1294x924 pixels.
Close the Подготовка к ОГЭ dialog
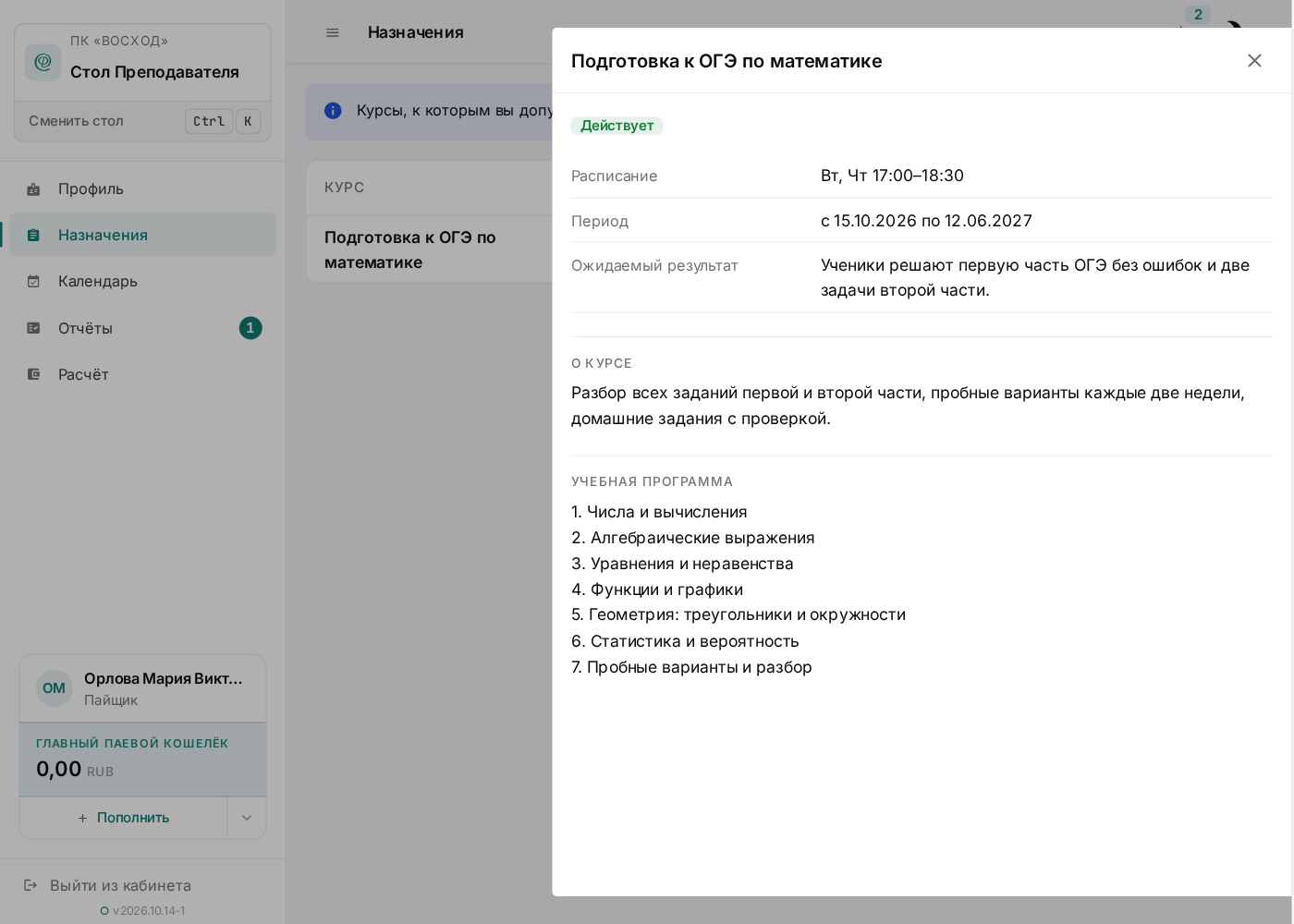[x=1254, y=61]
